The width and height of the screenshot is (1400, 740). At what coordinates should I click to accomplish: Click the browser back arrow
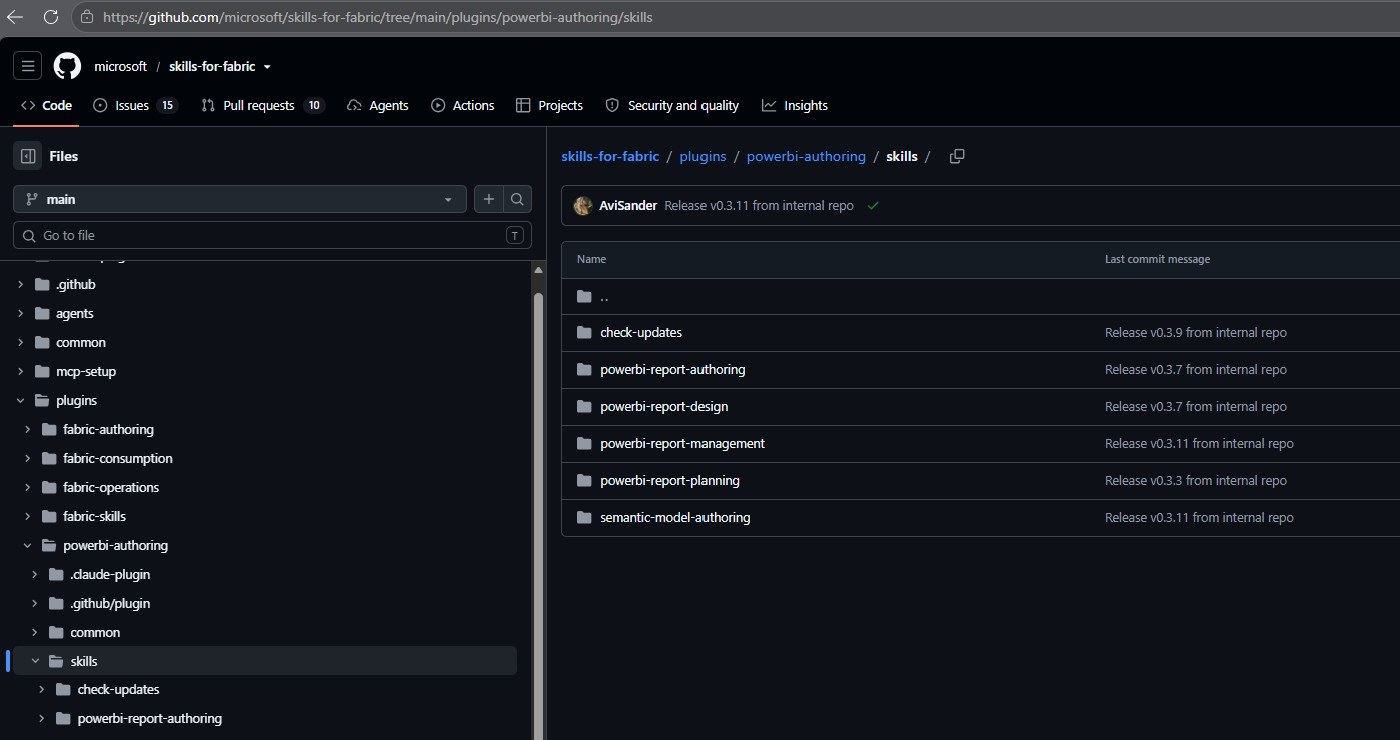point(15,17)
